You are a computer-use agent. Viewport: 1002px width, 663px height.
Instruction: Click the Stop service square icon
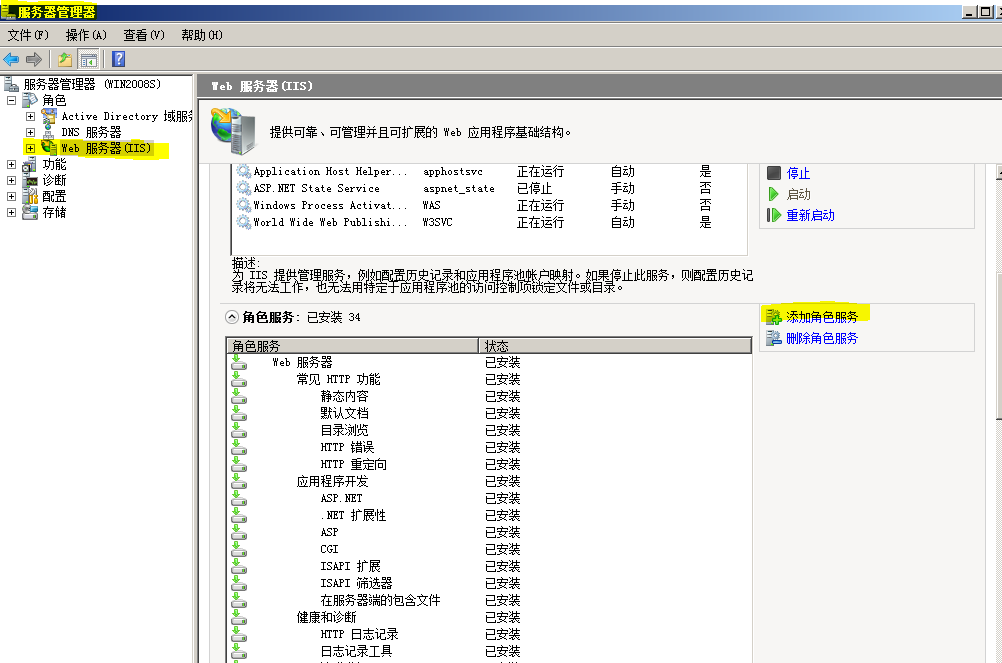(774, 172)
